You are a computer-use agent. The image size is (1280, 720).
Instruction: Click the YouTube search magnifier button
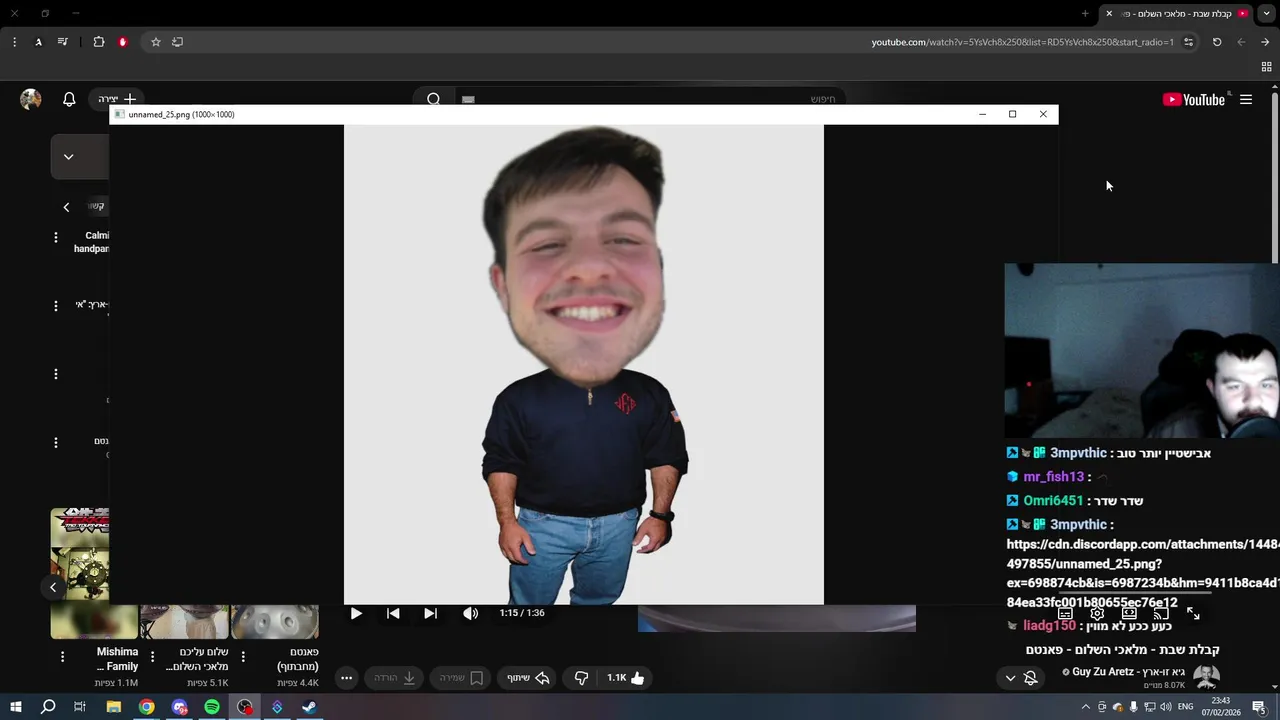[433, 99]
